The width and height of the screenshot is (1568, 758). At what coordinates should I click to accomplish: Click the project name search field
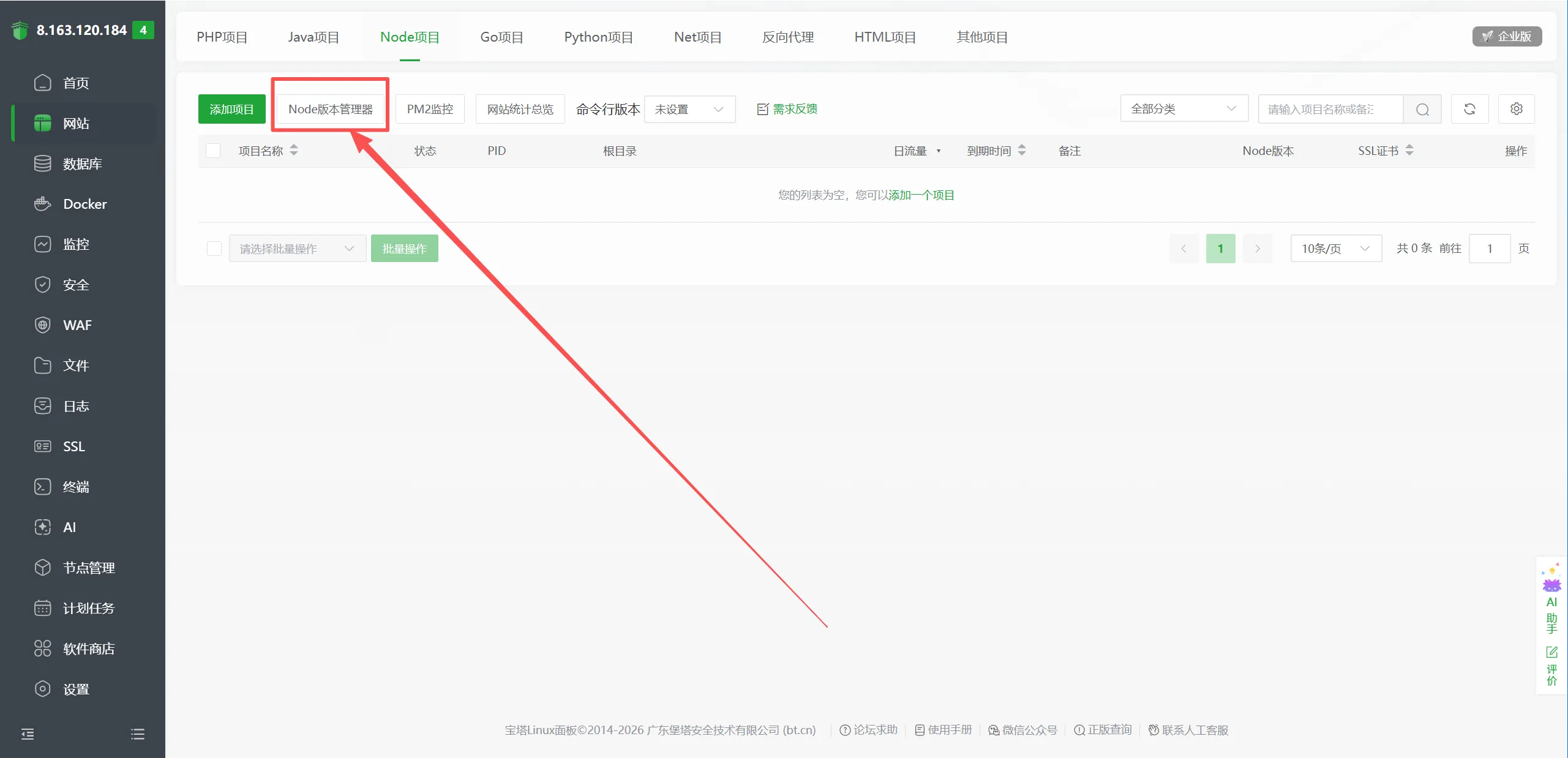[1330, 109]
